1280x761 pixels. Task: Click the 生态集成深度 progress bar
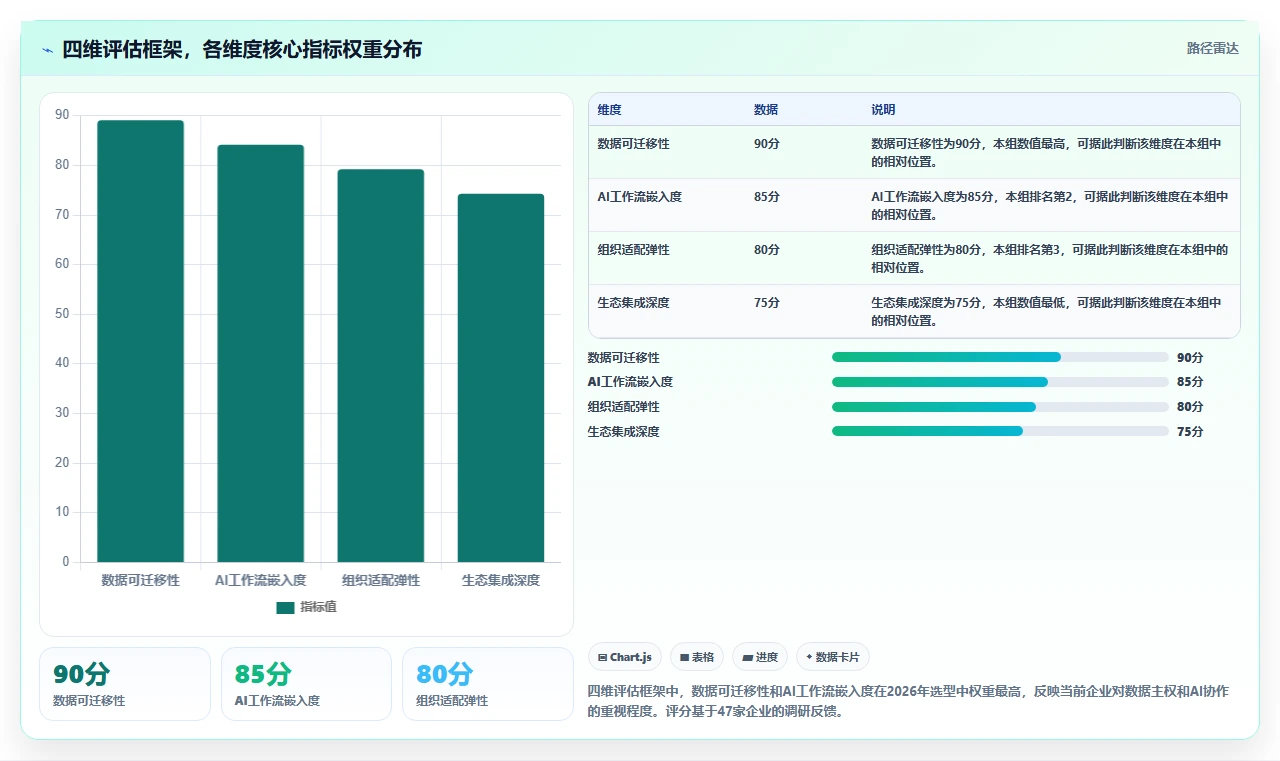(1000, 431)
